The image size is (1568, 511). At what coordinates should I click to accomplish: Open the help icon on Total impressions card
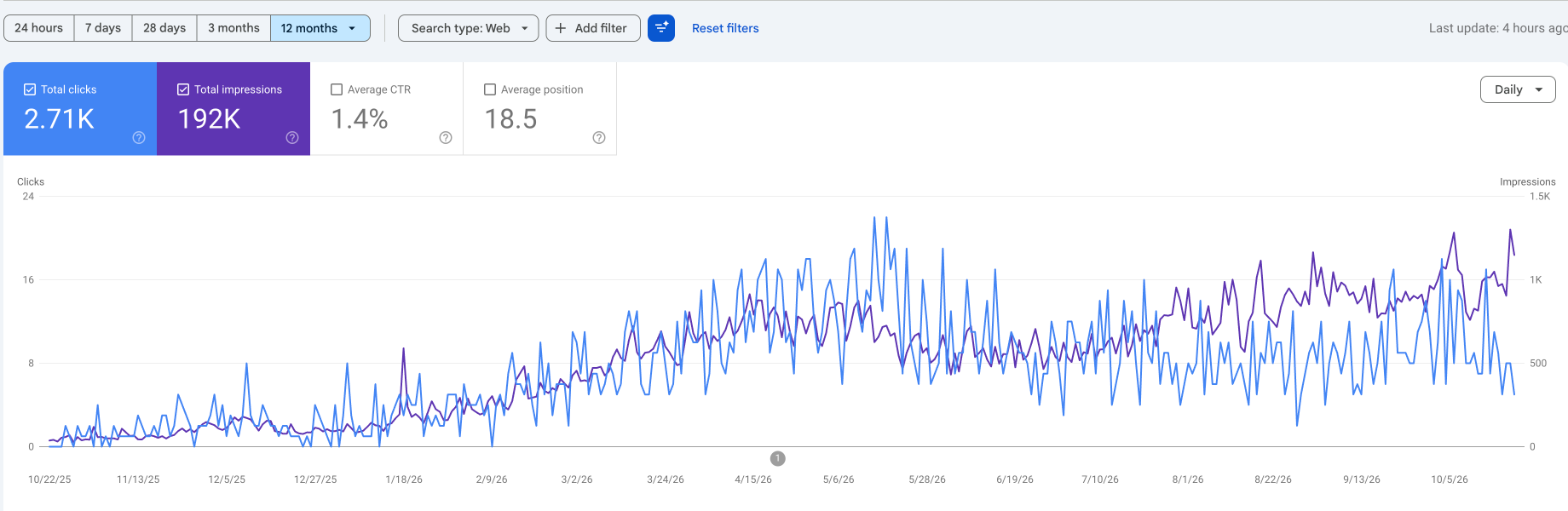pyautogui.click(x=292, y=138)
